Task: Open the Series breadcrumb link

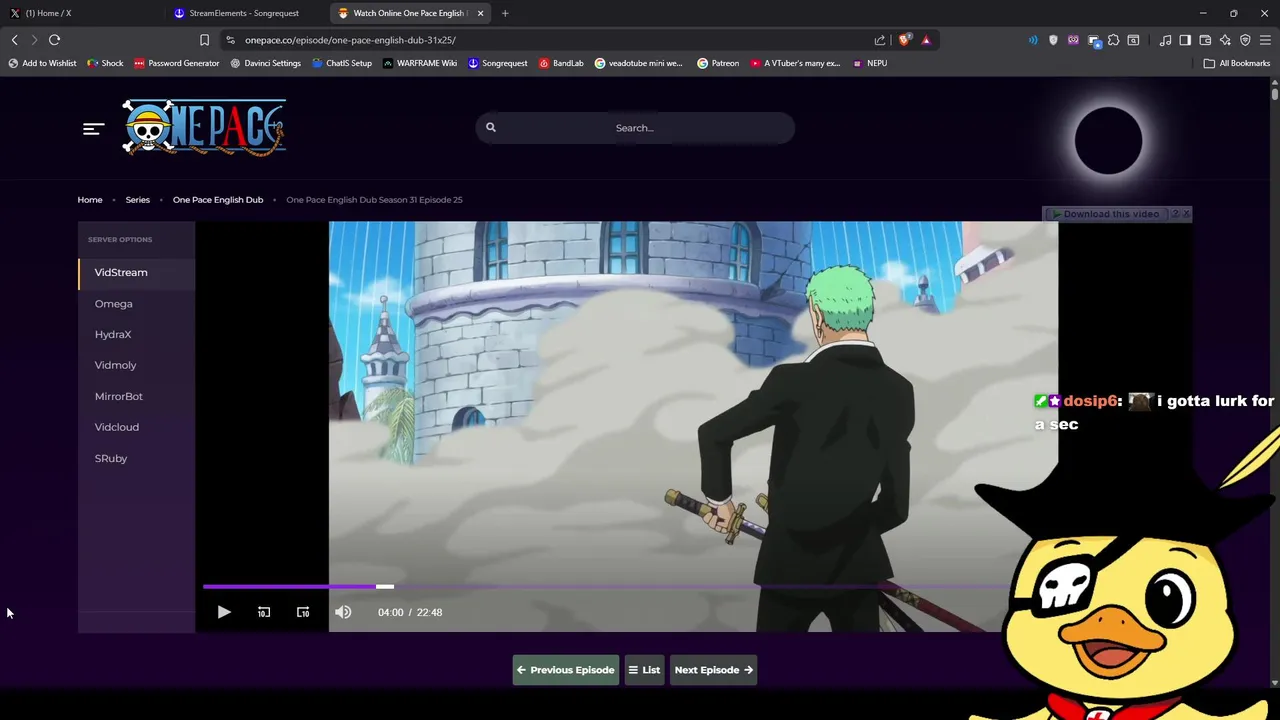Action: (137, 199)
